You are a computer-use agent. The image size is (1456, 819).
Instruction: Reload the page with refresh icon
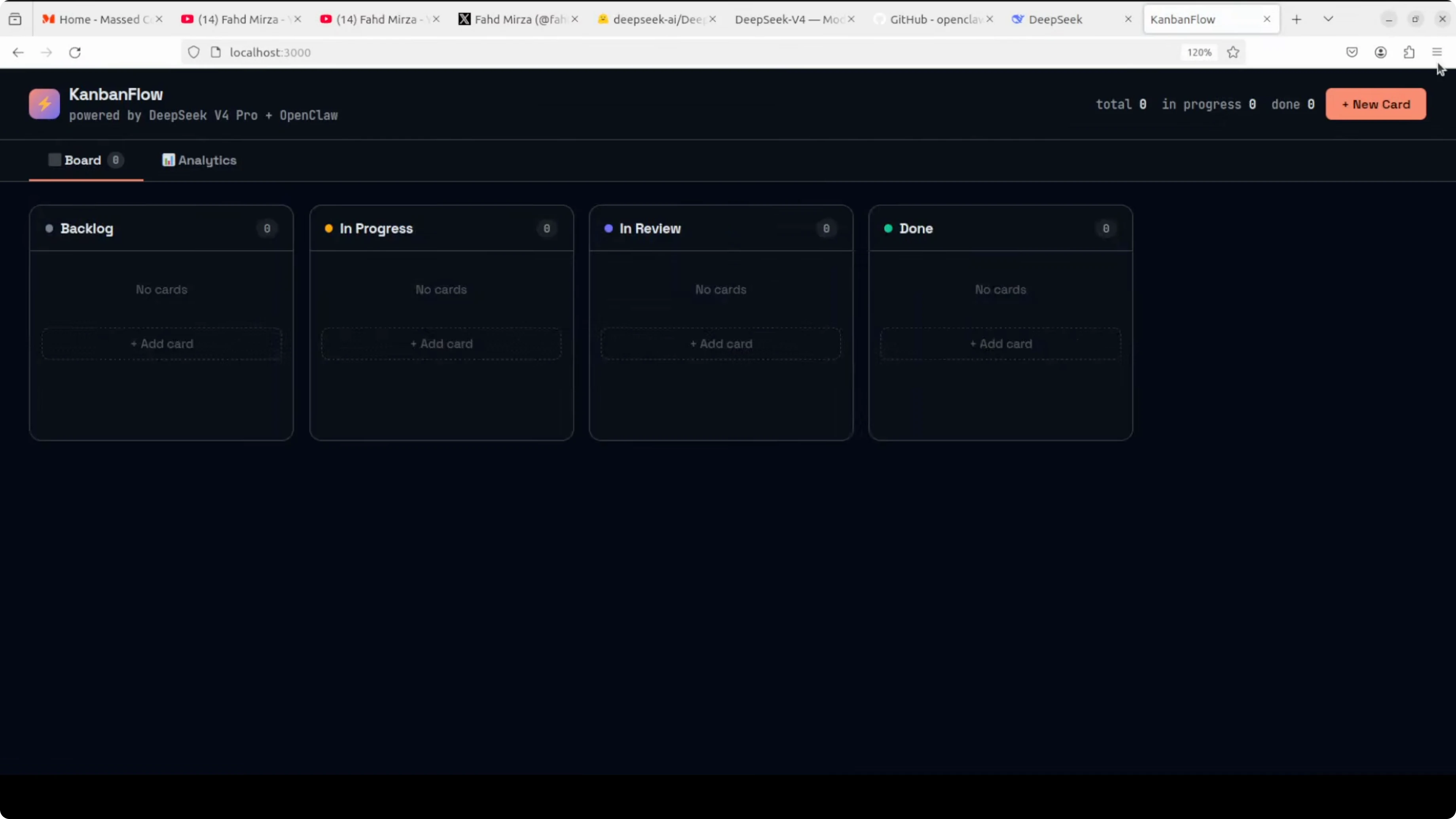[x=75, y=53]
